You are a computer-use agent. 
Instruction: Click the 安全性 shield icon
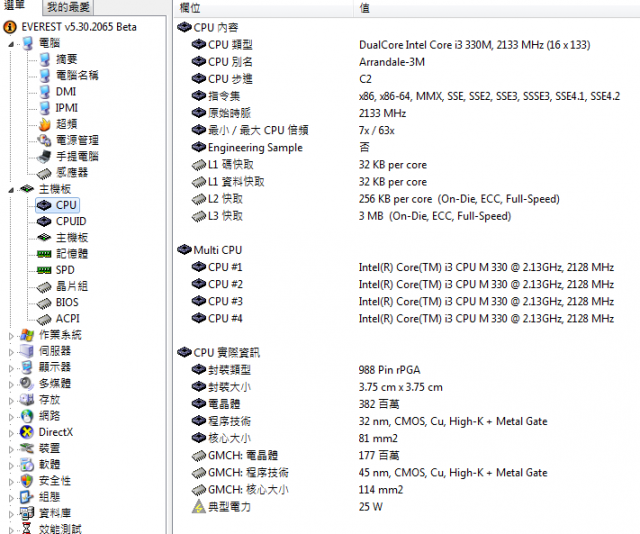click(x=27, y=481)
